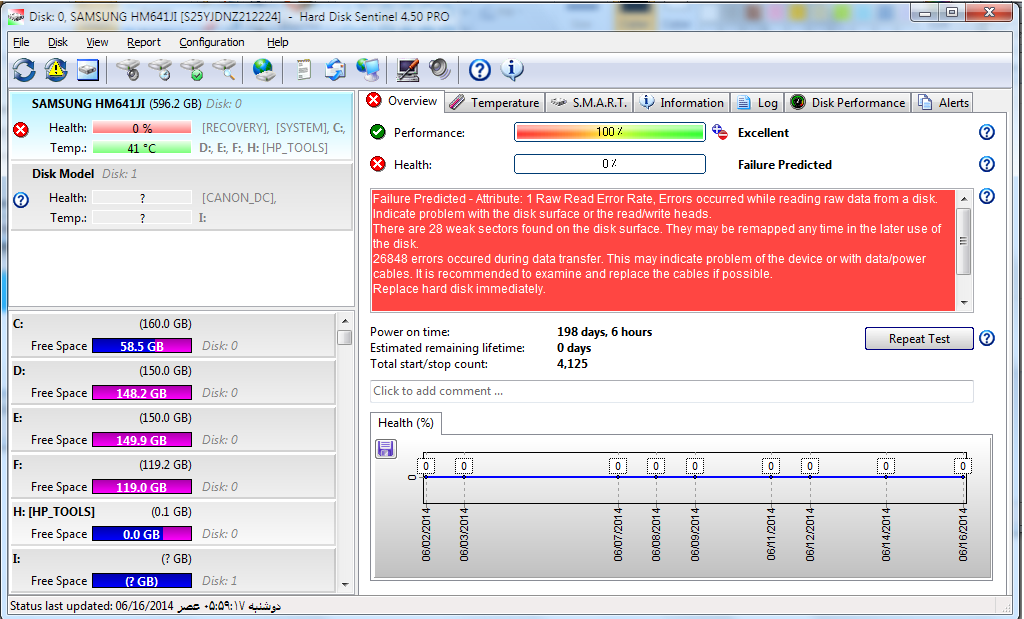1024x619 pixels.
Task: Switch to the Overview tab
Action: (x=402, y=101)
